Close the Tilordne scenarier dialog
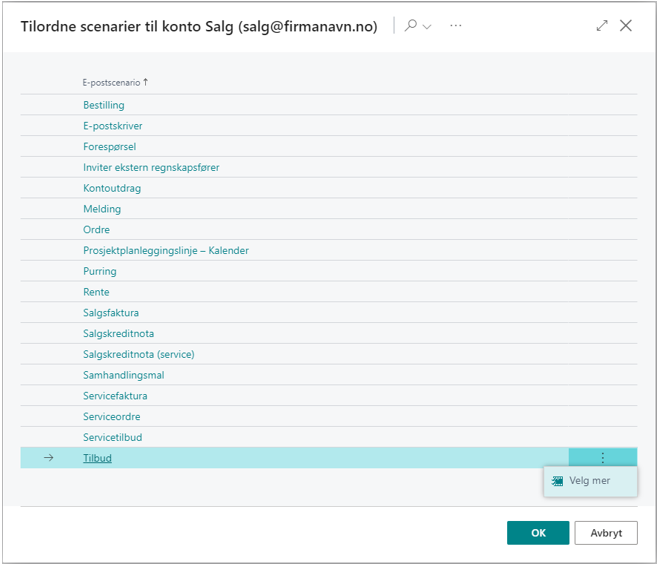This screenshot has height=566, width=659. click(626, 26)
